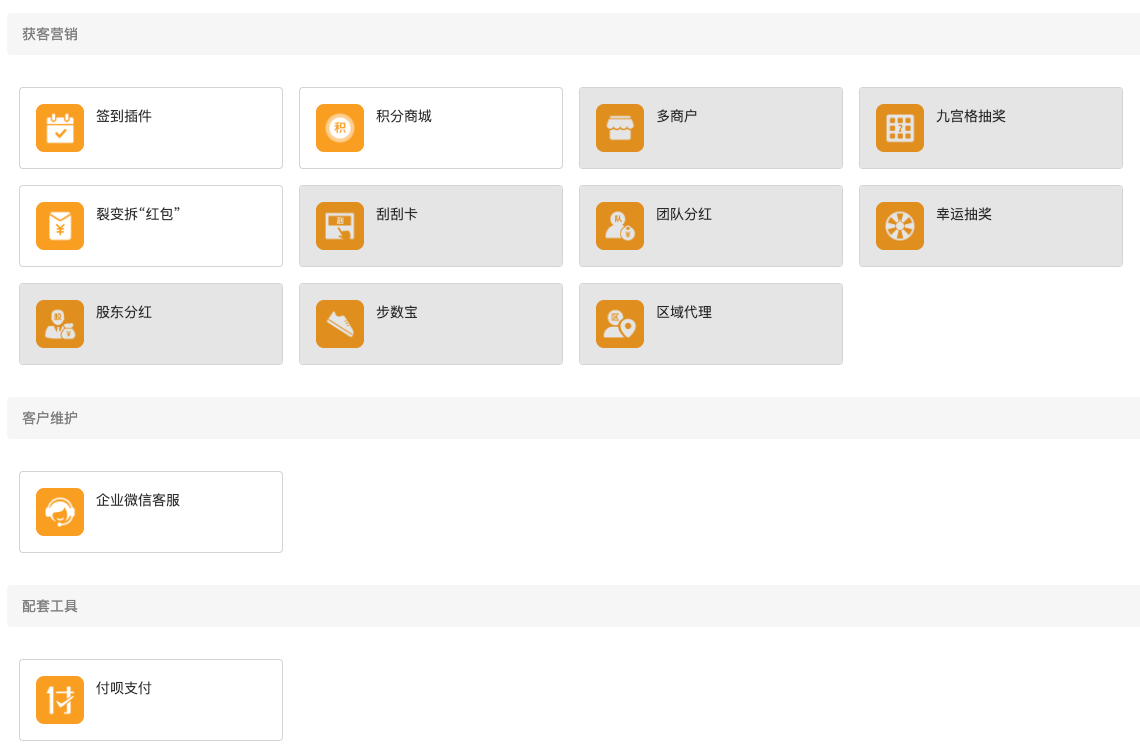Viewport: 1140px width, 756px height.
Task: Select the 团队分红 team icon
Action: (x=620, y=226)
